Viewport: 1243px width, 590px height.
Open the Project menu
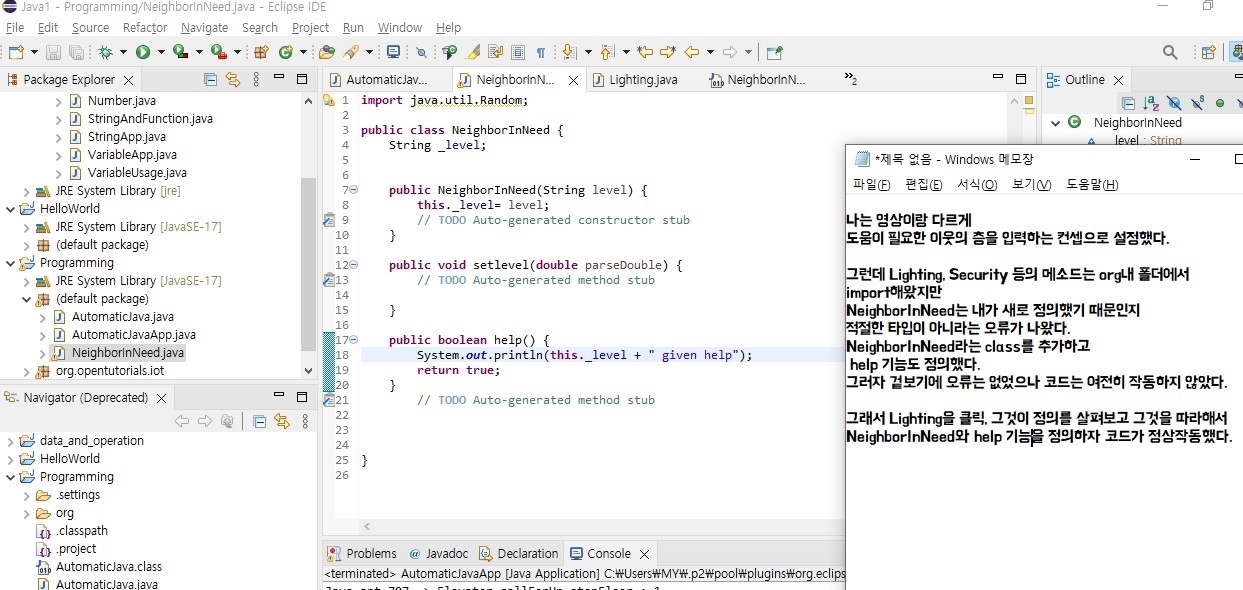point(310,27)
